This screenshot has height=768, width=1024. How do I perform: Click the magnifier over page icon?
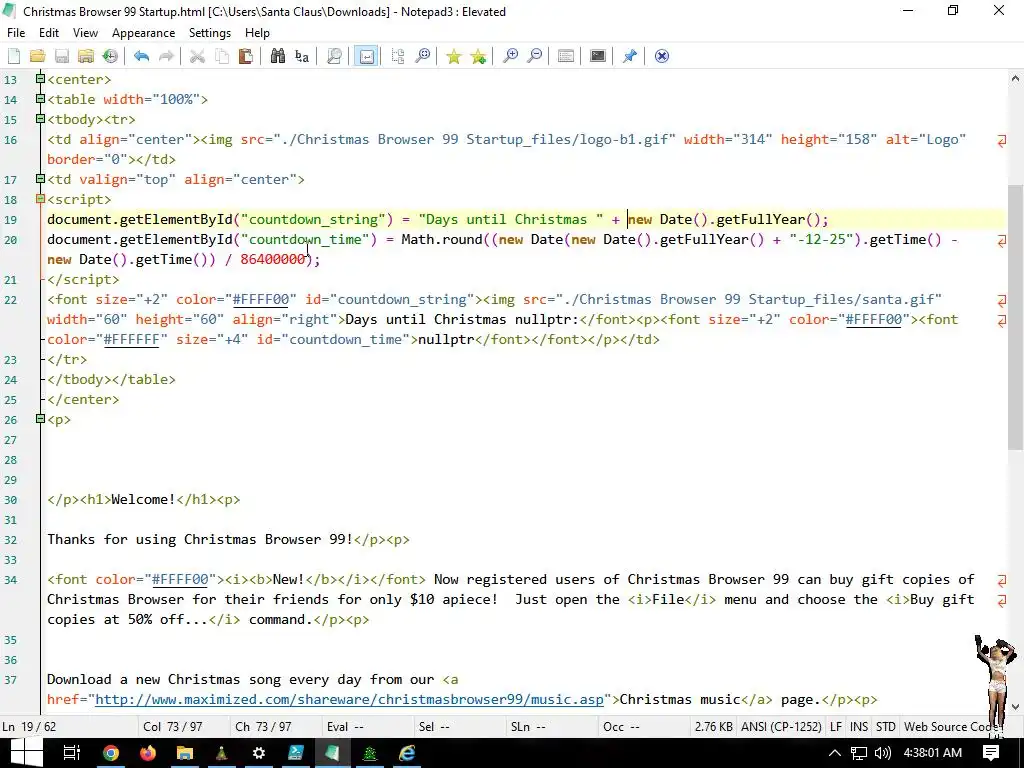(334, 56)
